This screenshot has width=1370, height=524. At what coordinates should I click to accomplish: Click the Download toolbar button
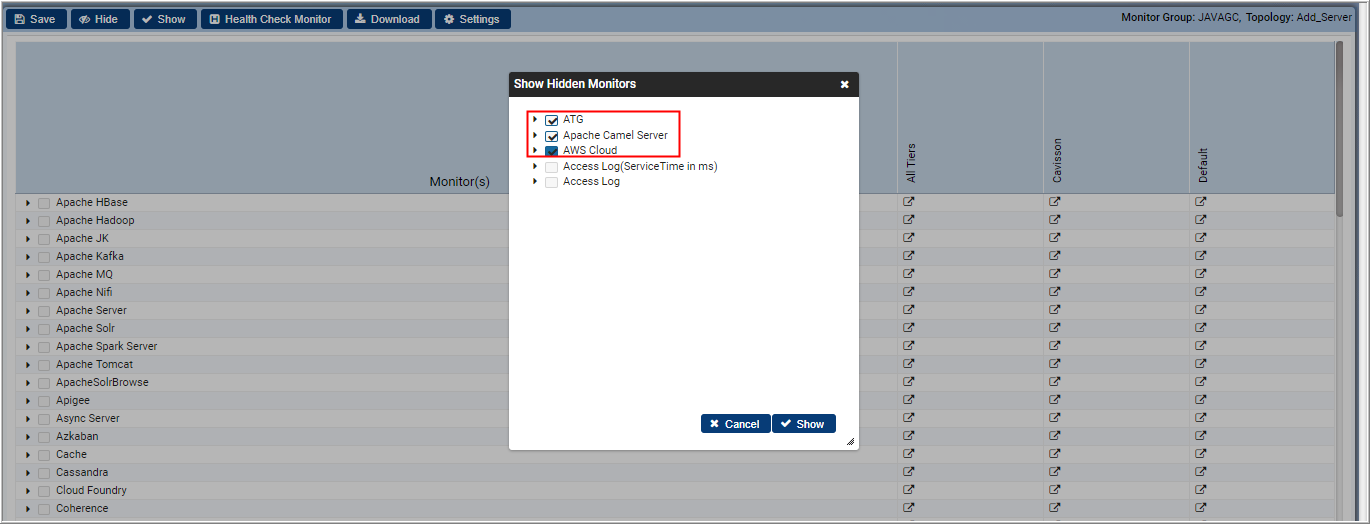coord(389,19)
